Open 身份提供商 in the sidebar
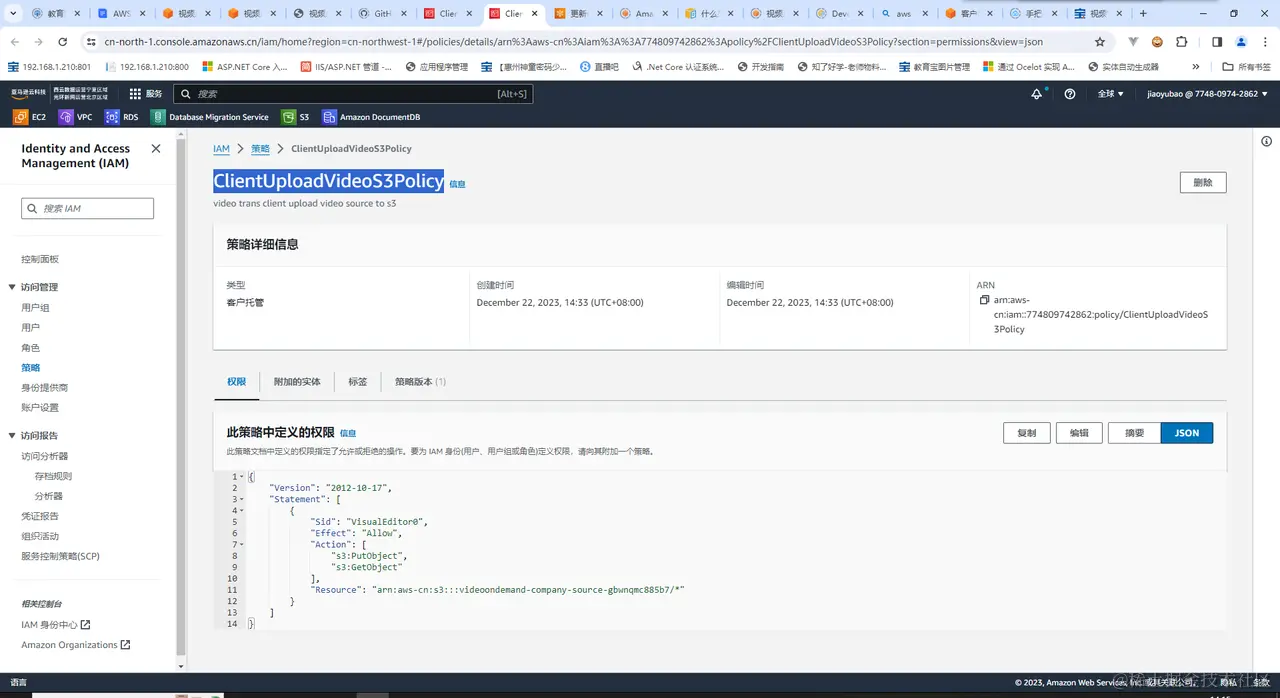1280x698 pixels. point(45,387)
